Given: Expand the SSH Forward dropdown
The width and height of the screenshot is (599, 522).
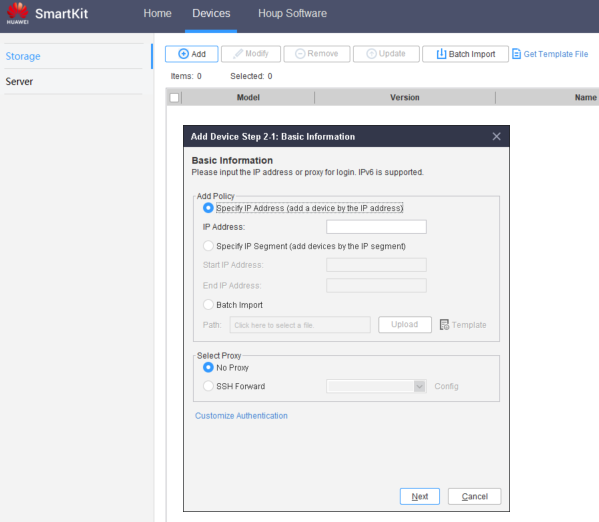Looking at the screenshot, I should [x=419, y=386].
